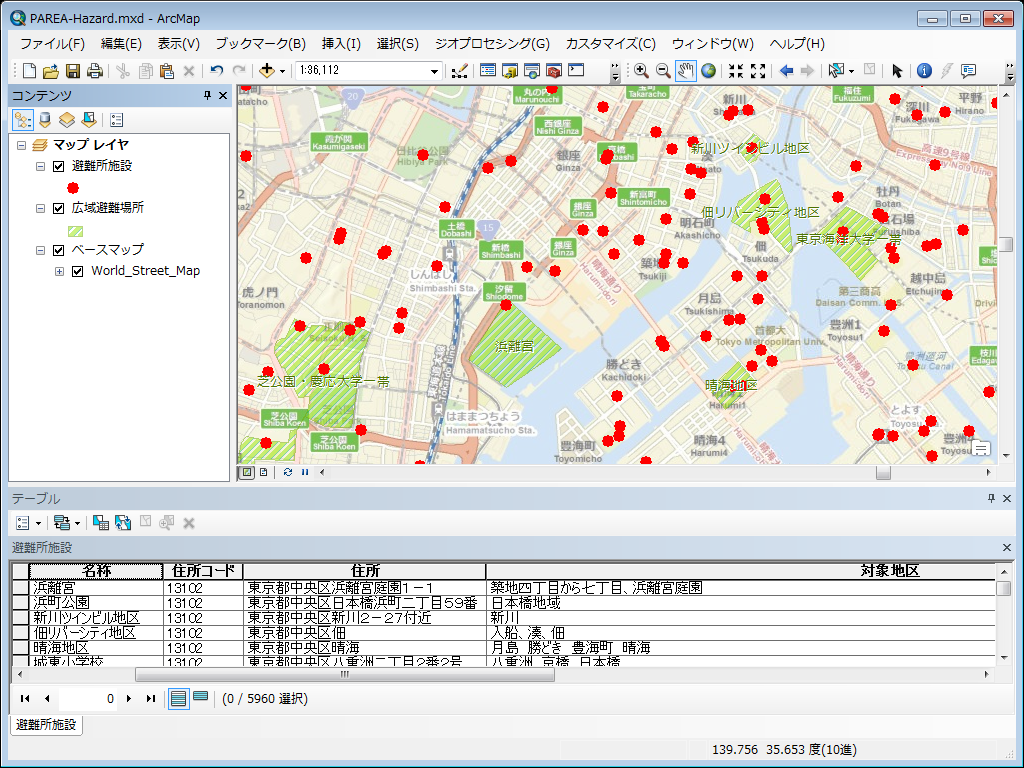The height and width of the screenshot is (768, 1024).
Task: Click Switch Selection in table toolbar
Action: [123, 522]
